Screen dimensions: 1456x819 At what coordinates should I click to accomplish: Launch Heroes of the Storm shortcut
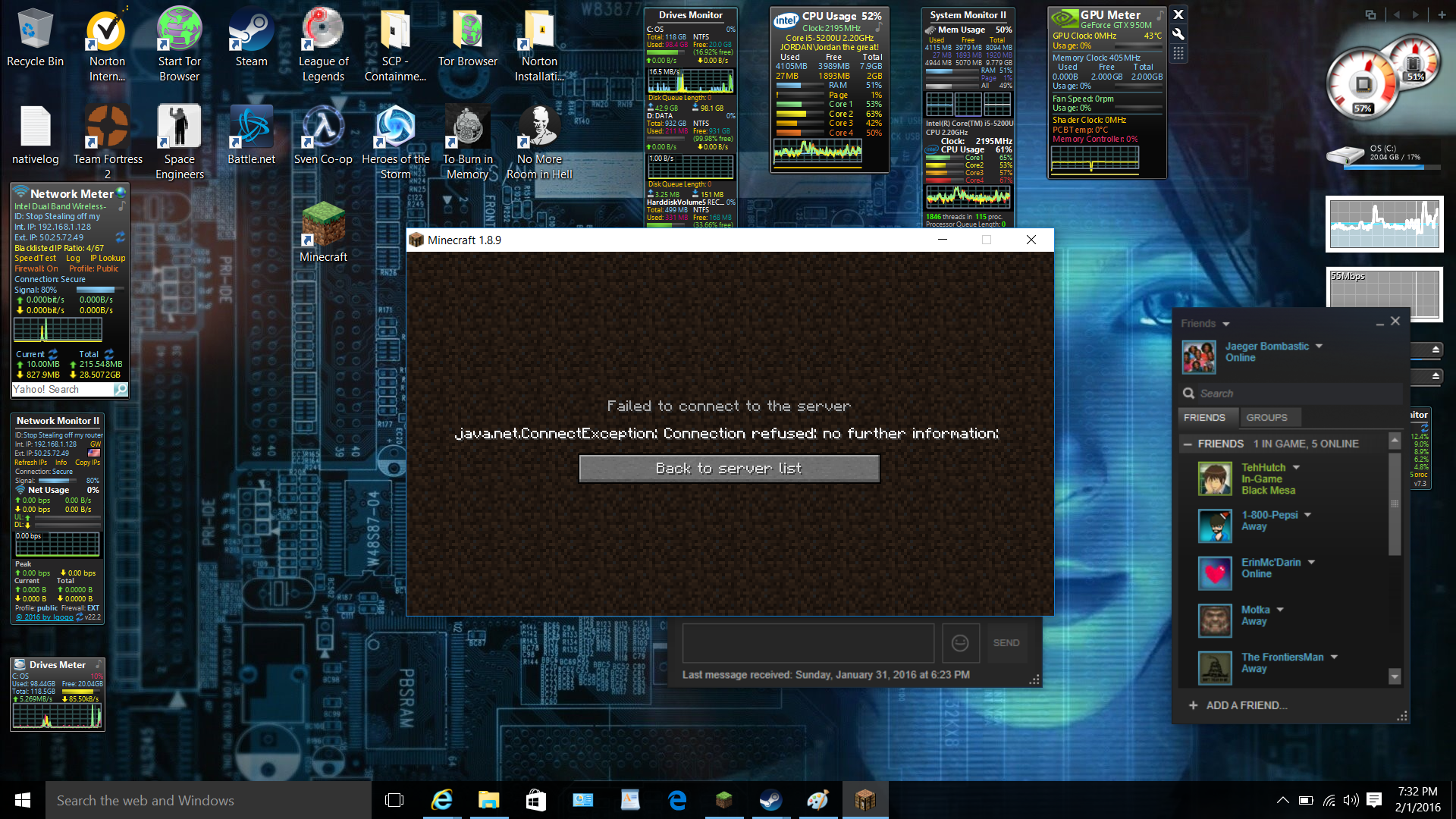[x=395, y=127]
